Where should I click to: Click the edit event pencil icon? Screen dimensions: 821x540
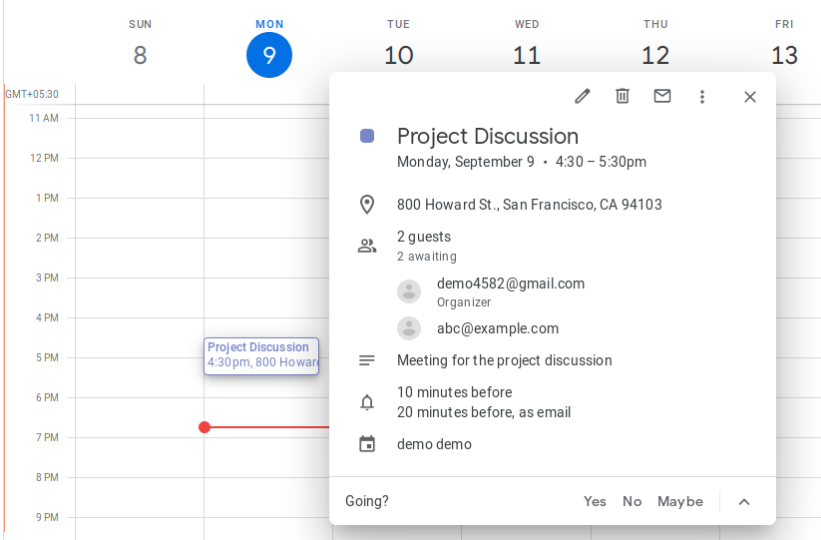(582, 96)
